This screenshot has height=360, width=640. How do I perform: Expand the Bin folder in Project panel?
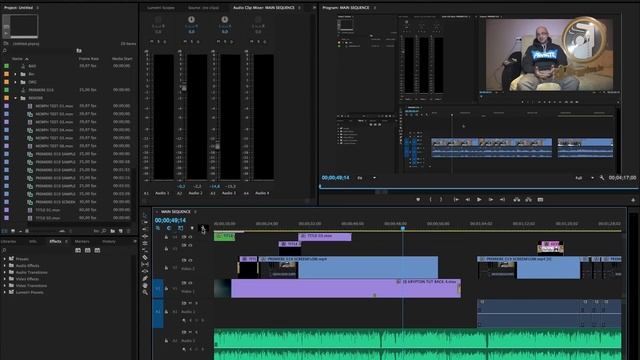coord(16,74)
